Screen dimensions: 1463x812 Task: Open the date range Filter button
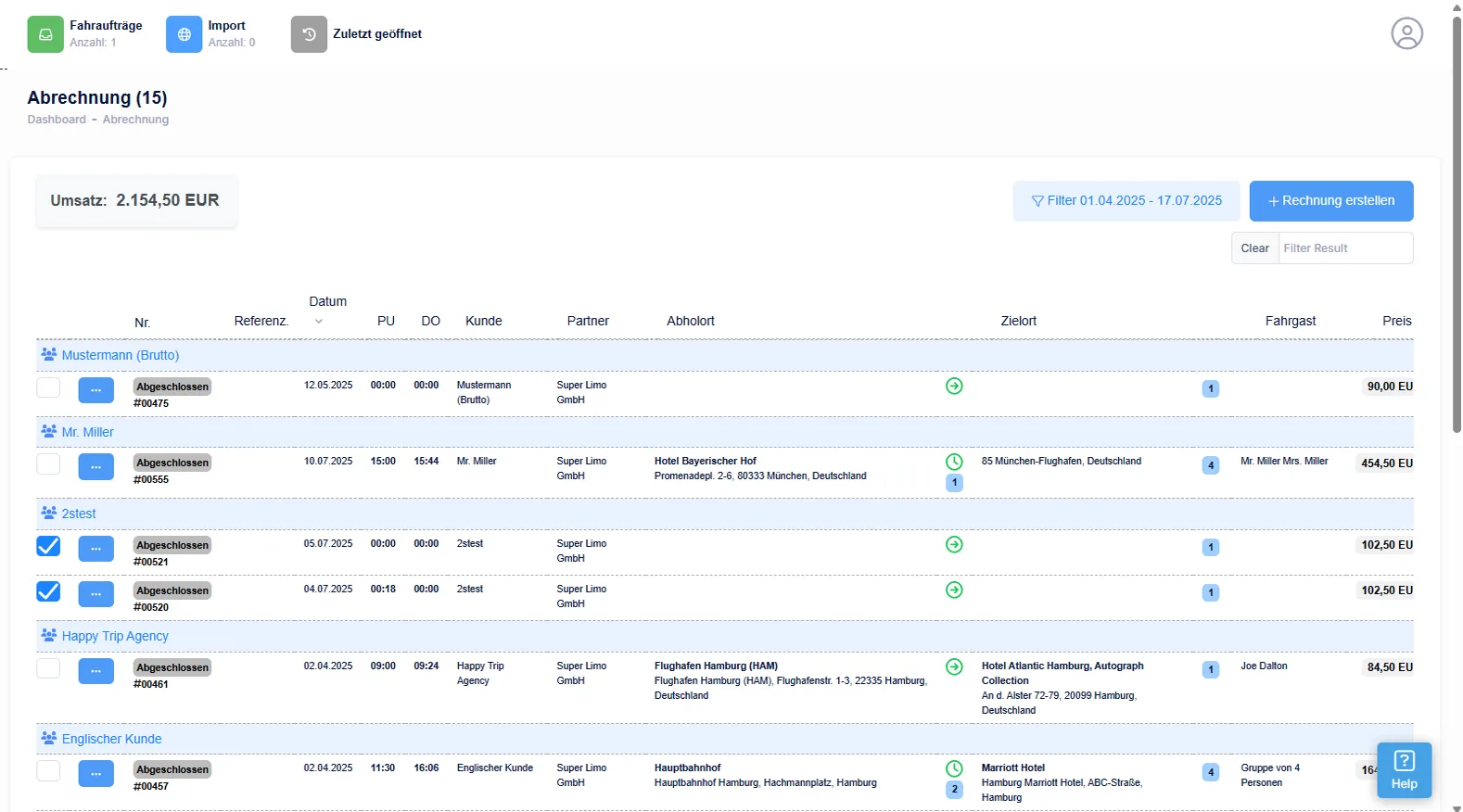click(1126, 201)
